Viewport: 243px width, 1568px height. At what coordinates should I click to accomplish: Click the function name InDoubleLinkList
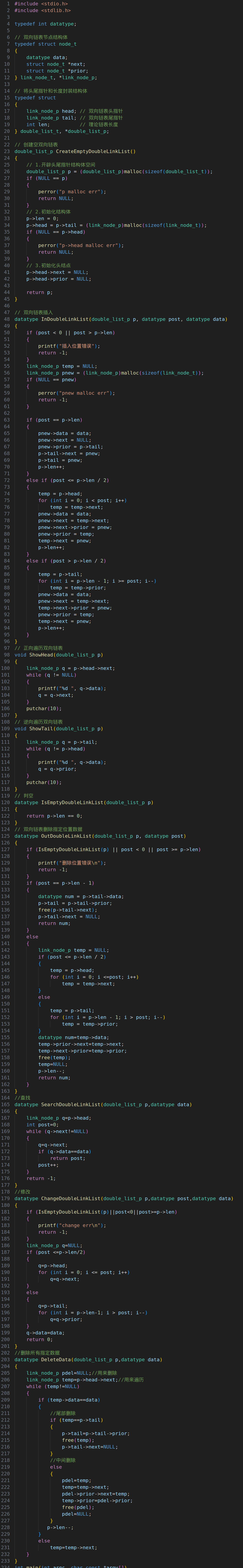65,319
